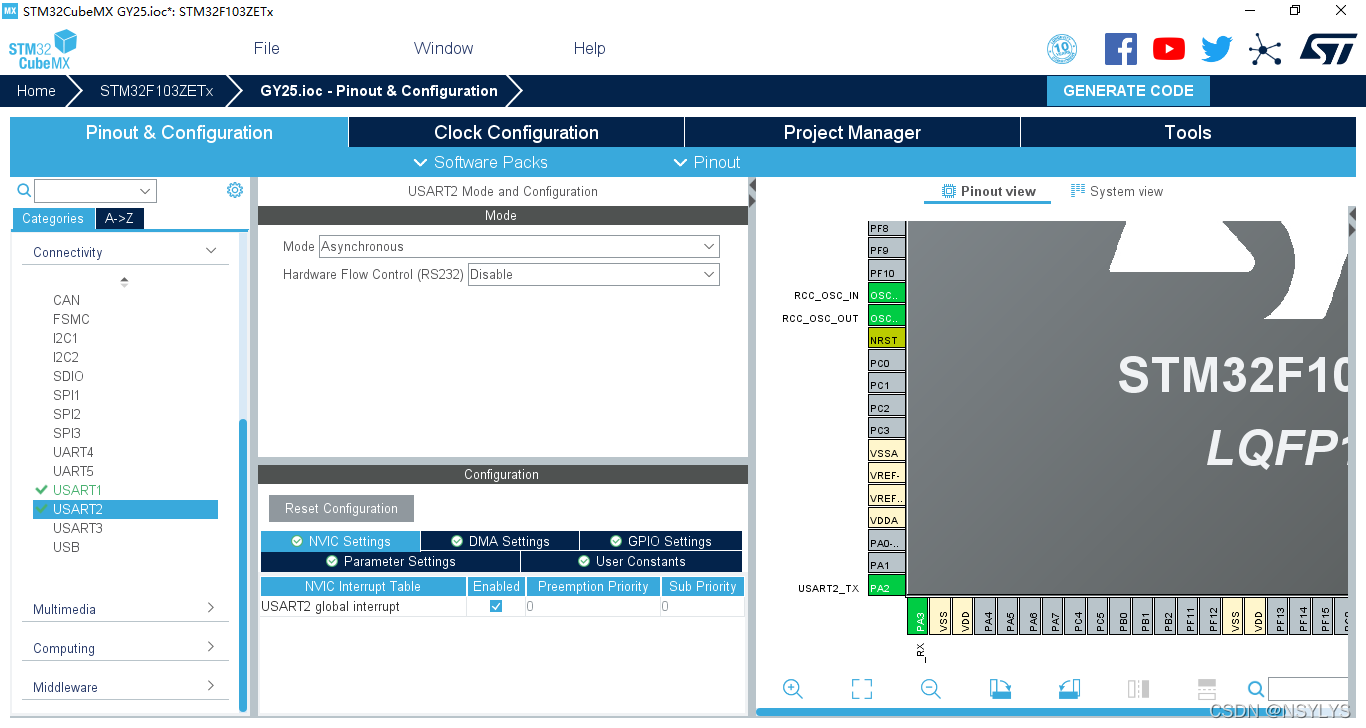1366x728 pixels.
Task: Click the PC0 pin
Action: [x=887, y=362]
